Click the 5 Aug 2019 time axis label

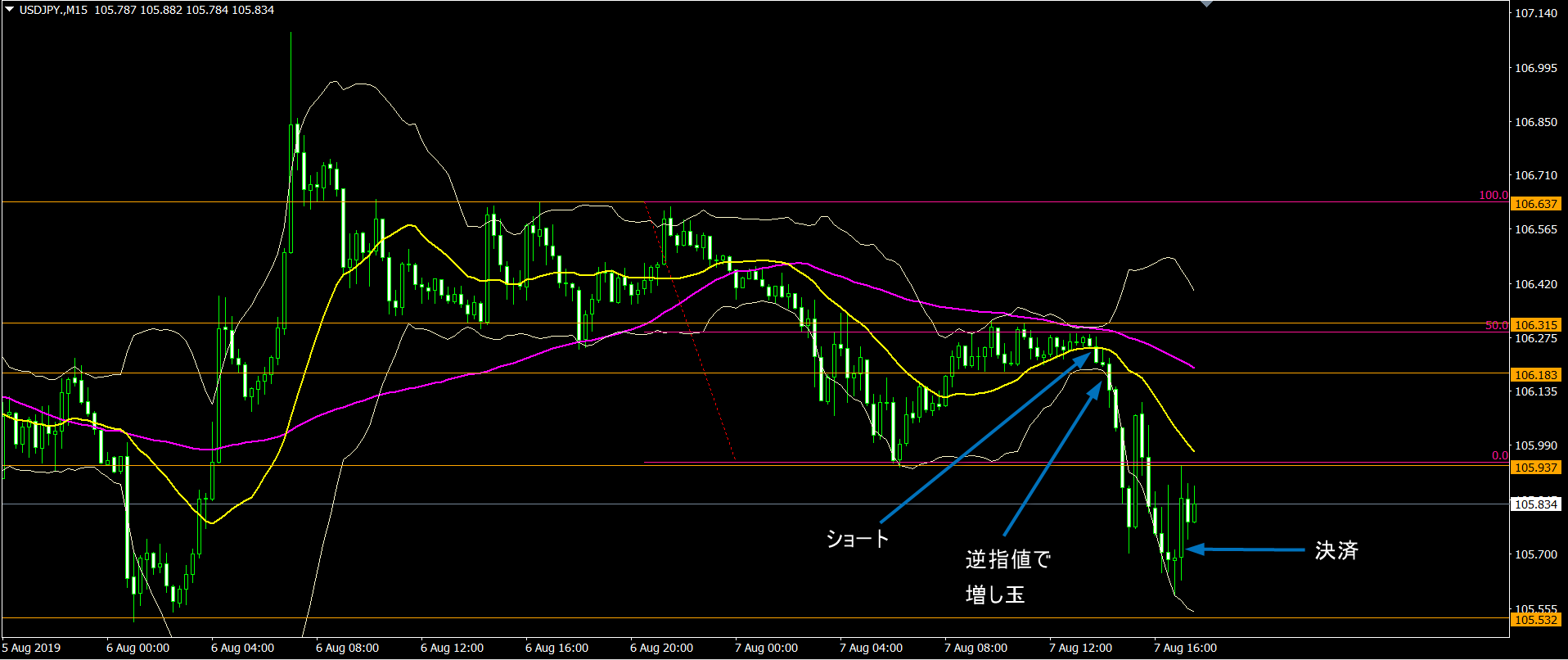click(31, 648)
